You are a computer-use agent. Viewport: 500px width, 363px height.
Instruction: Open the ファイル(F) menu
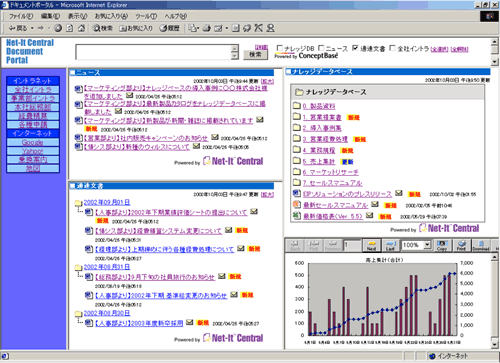click(21, 16)
